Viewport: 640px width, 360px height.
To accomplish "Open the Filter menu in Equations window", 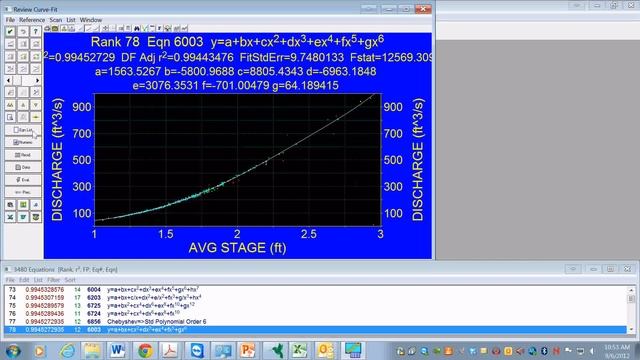I will coord(53,280).
